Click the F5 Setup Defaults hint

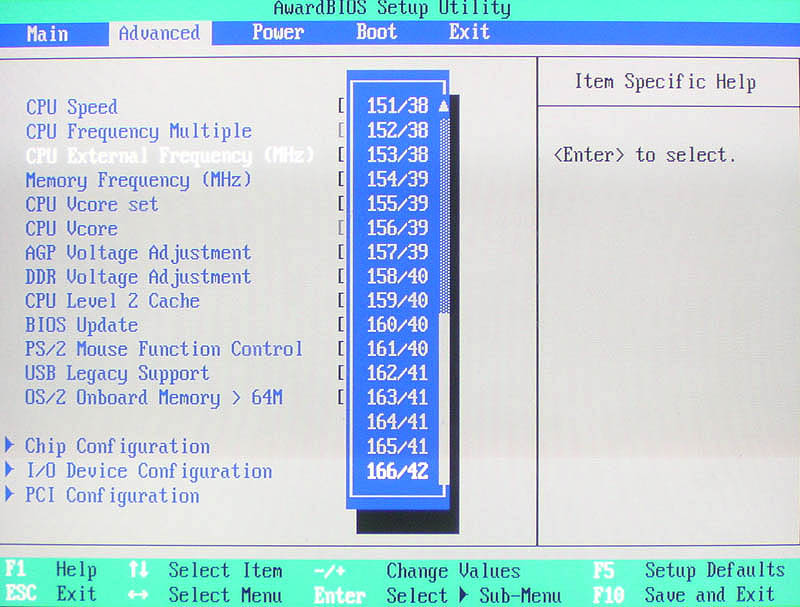pyautogui.click(x=688, y=571)
